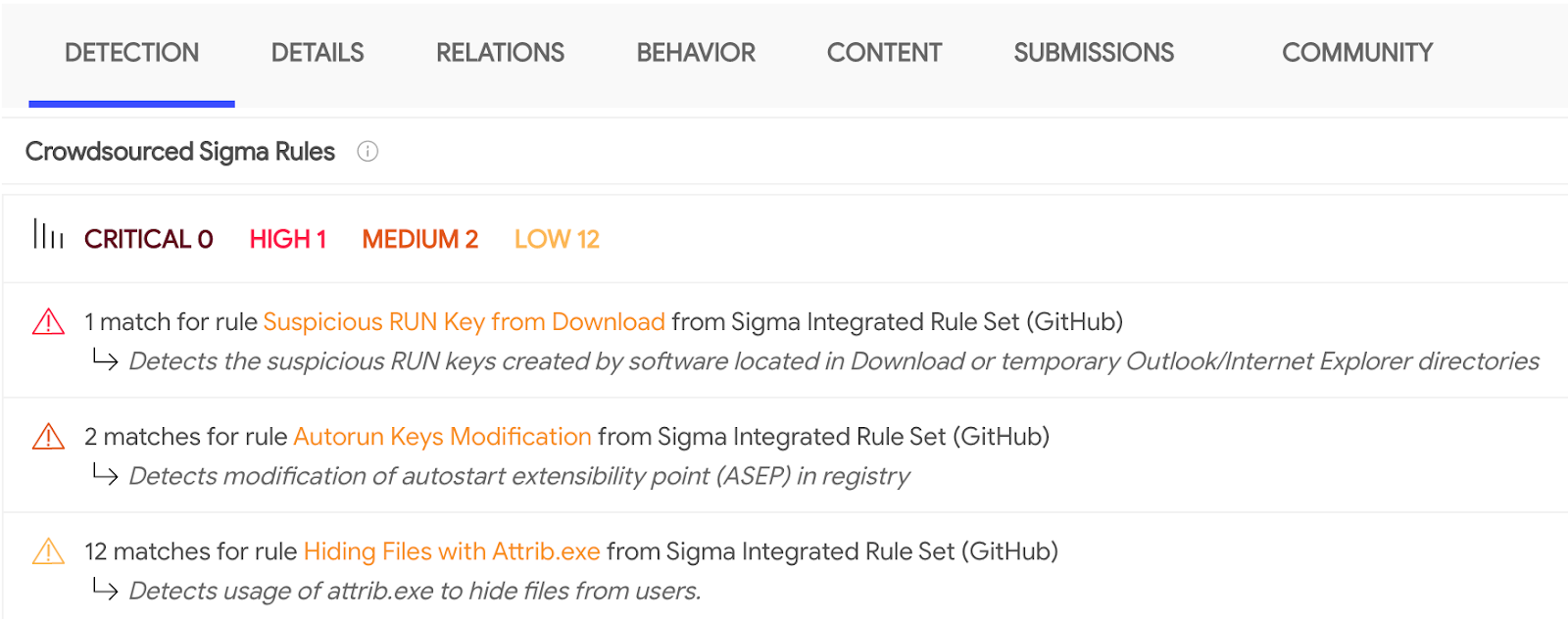View the COMMUNITY tab
The height and width of the screenshot is (619, 1568).
pos(1357,53)
